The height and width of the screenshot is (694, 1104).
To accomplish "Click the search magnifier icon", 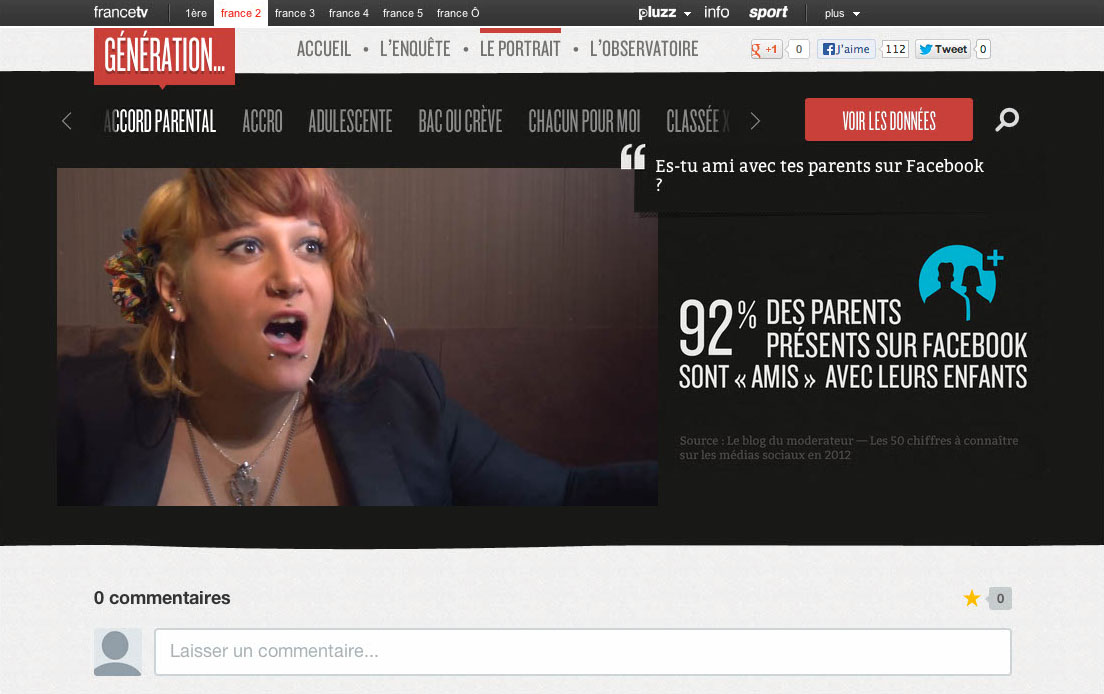I will [1007, 120].
